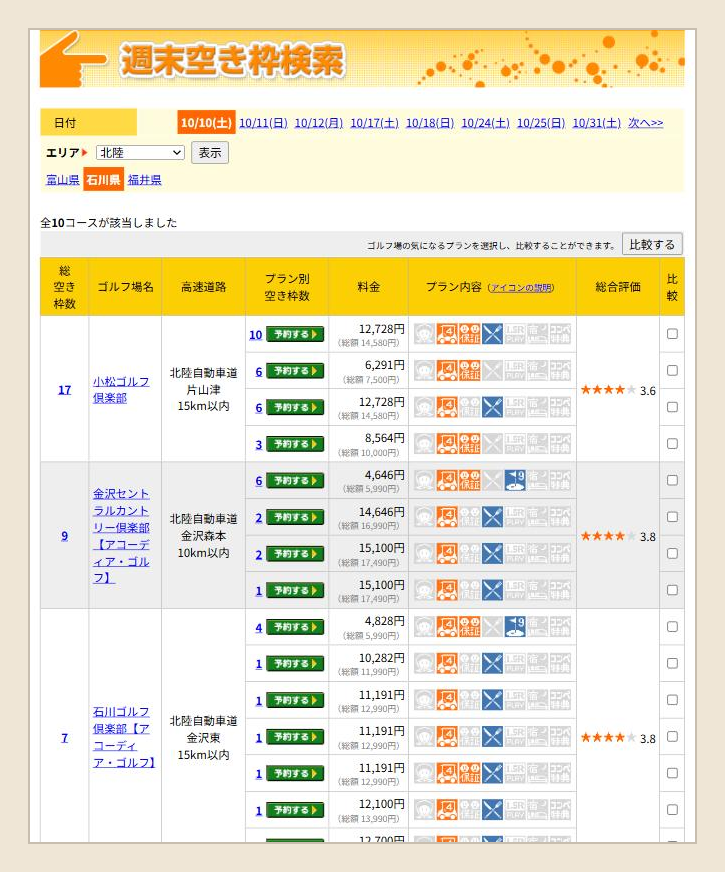Check the compare box for the 6,291円 plan
The width and height of the screenshot is (725, 872).
coord(672,370)
